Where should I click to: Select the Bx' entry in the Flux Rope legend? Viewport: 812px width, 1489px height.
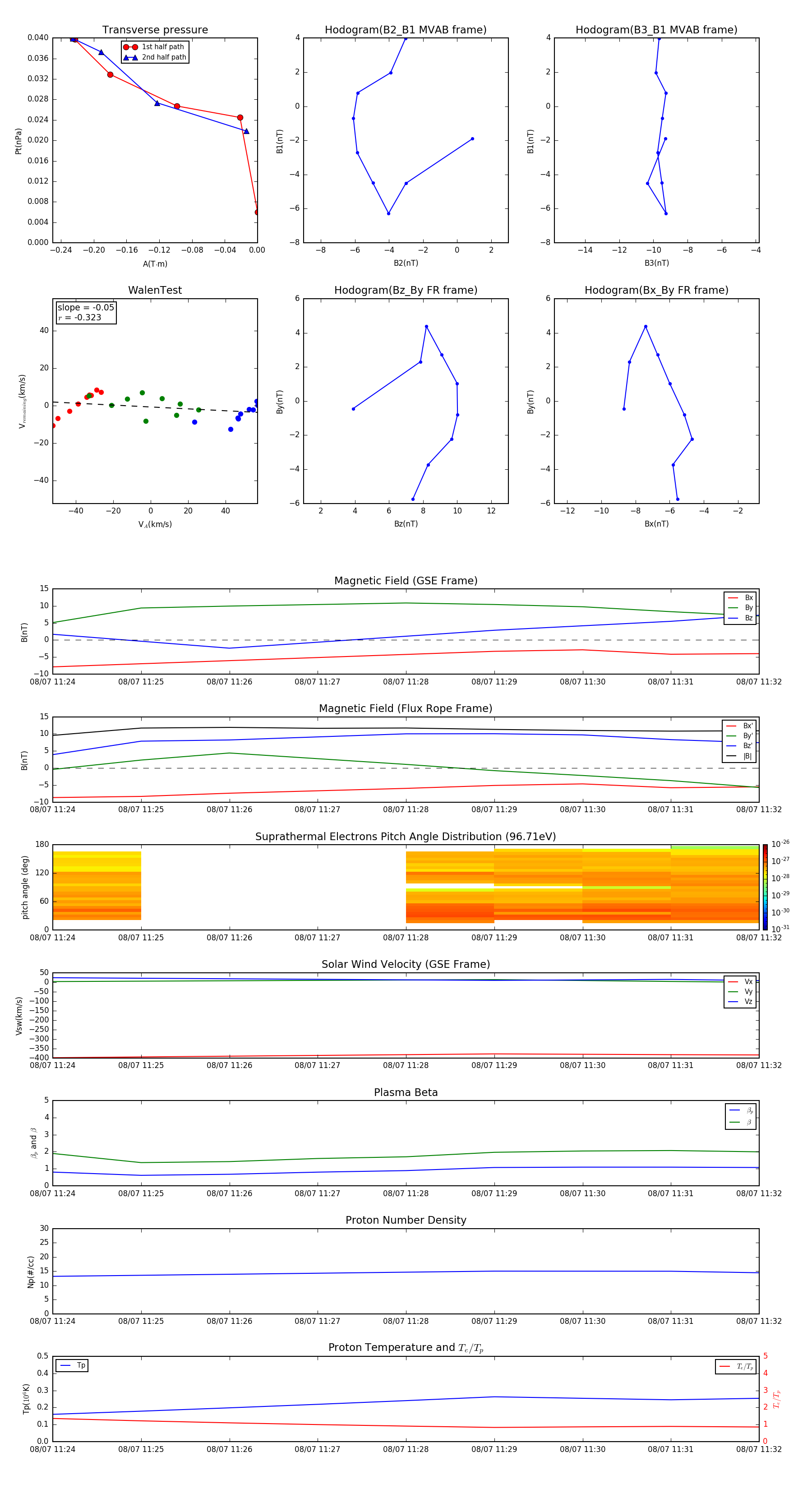coord(739,726)
